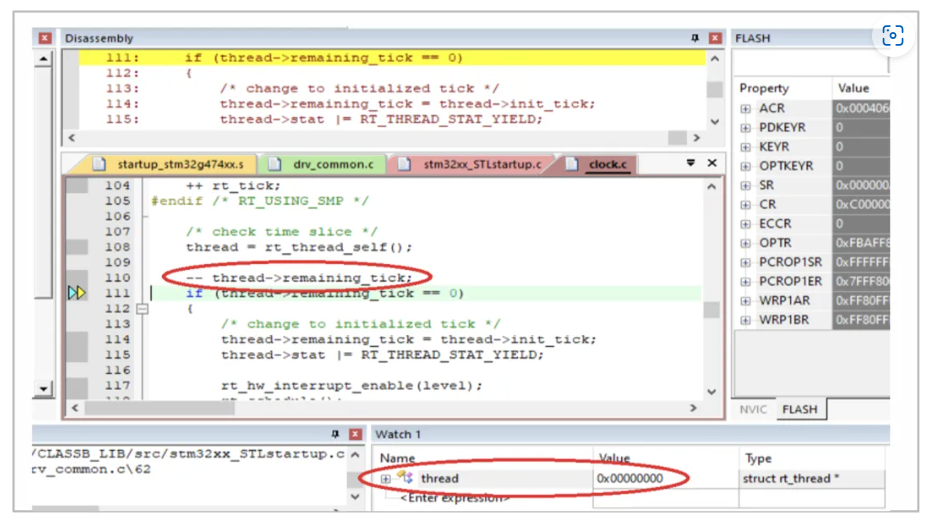Expand the PCROP1ER register property

[745, 282]
